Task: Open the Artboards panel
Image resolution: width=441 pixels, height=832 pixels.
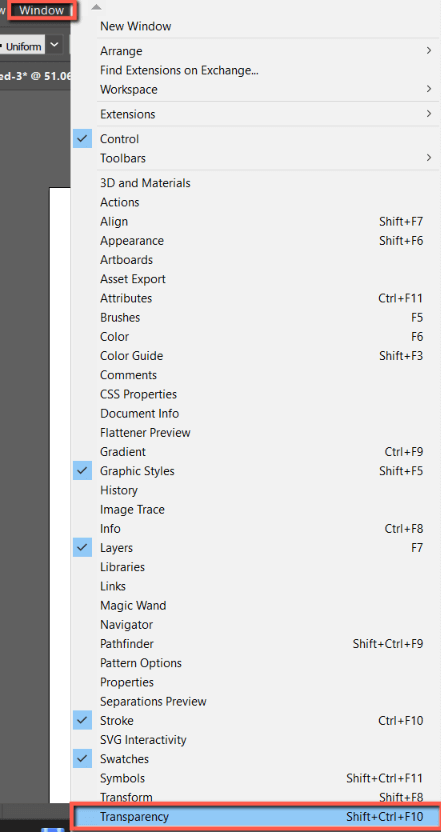Action: pos(256,259)
